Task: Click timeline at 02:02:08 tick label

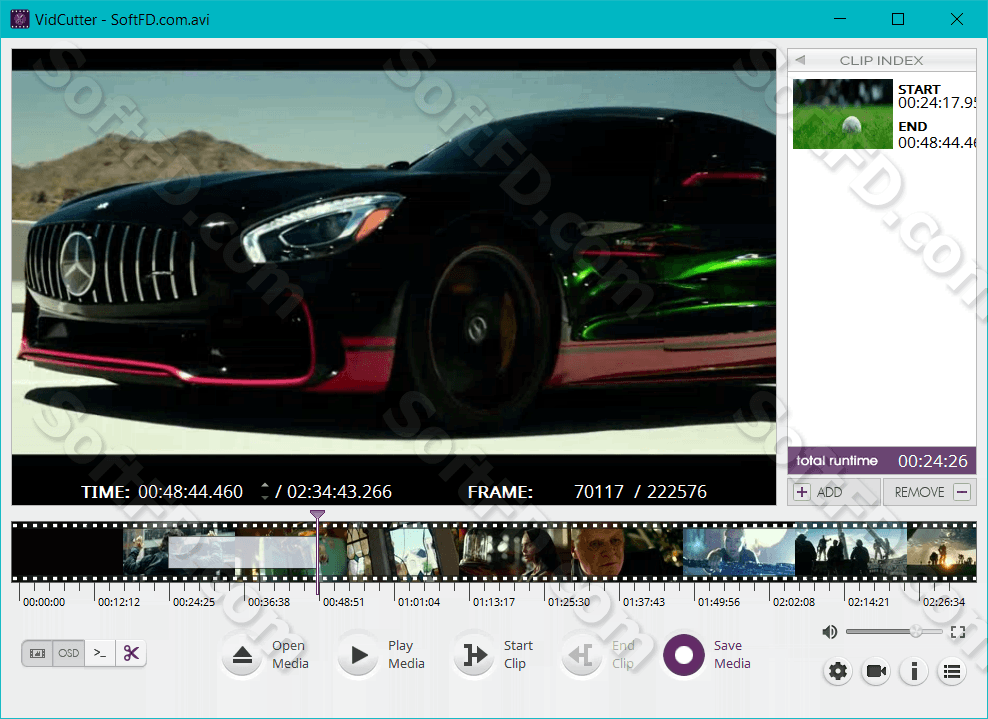Action: click(793, 602)
